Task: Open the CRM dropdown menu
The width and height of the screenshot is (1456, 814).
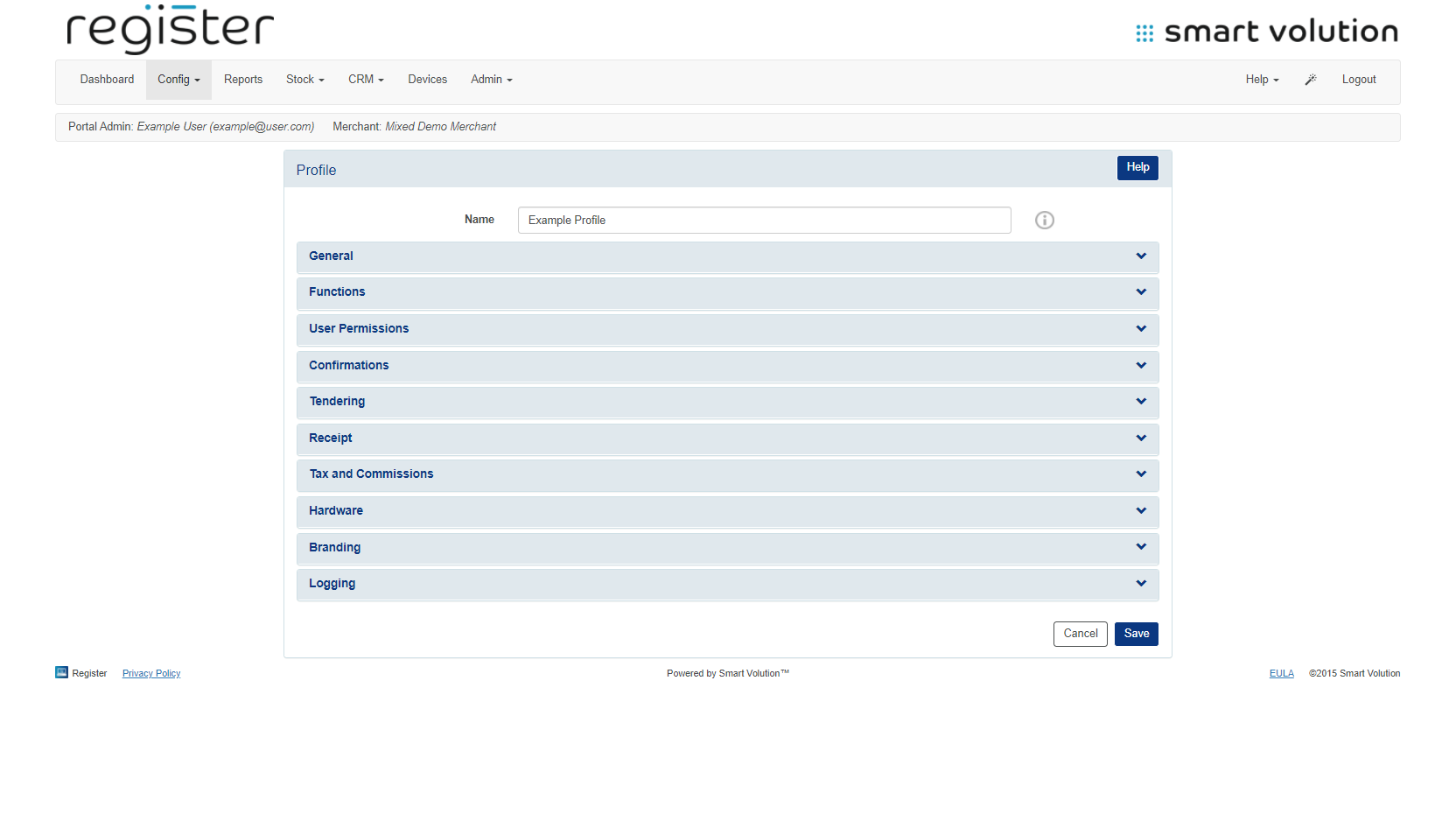Action: (x=366, y=80)
